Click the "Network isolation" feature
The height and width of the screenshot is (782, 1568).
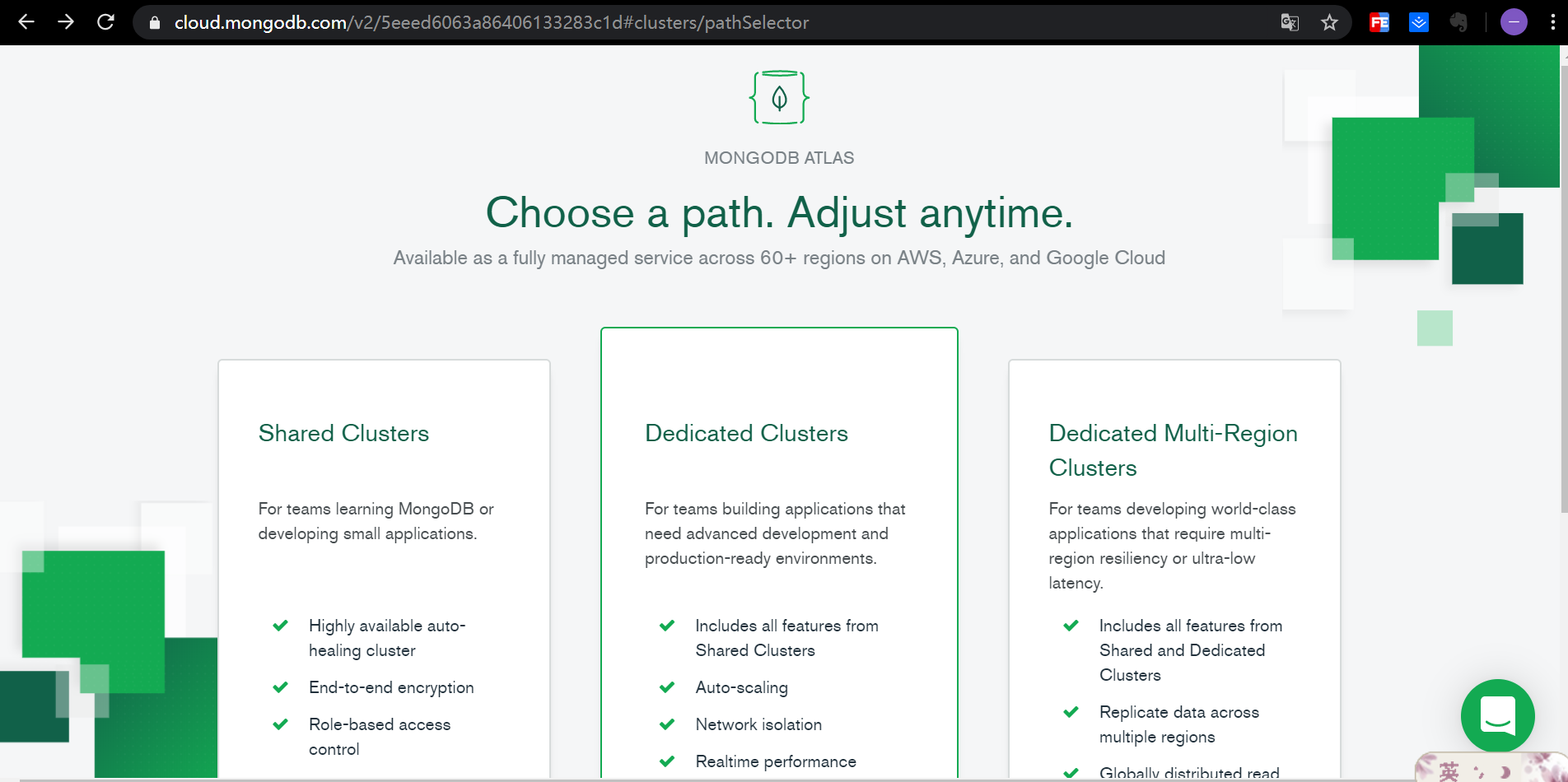pos(758,724)
